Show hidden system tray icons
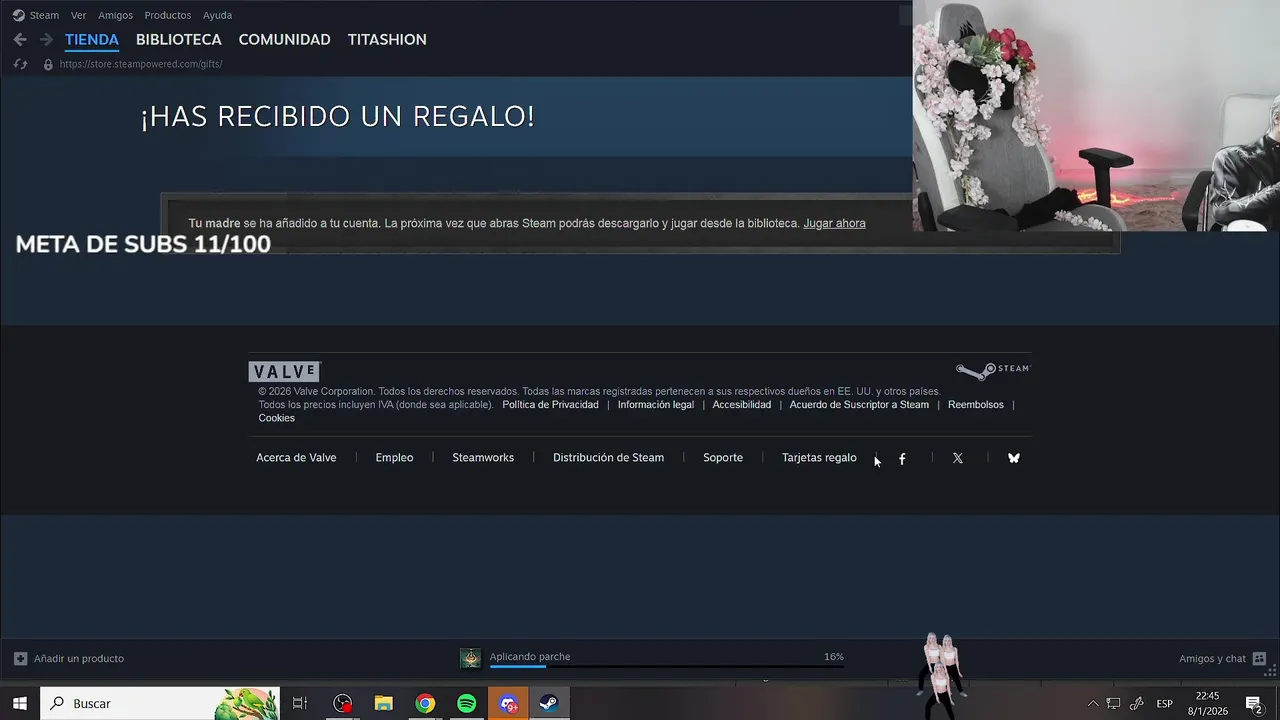This screenshot has width=1280, height=720. tap(1092, 704)
